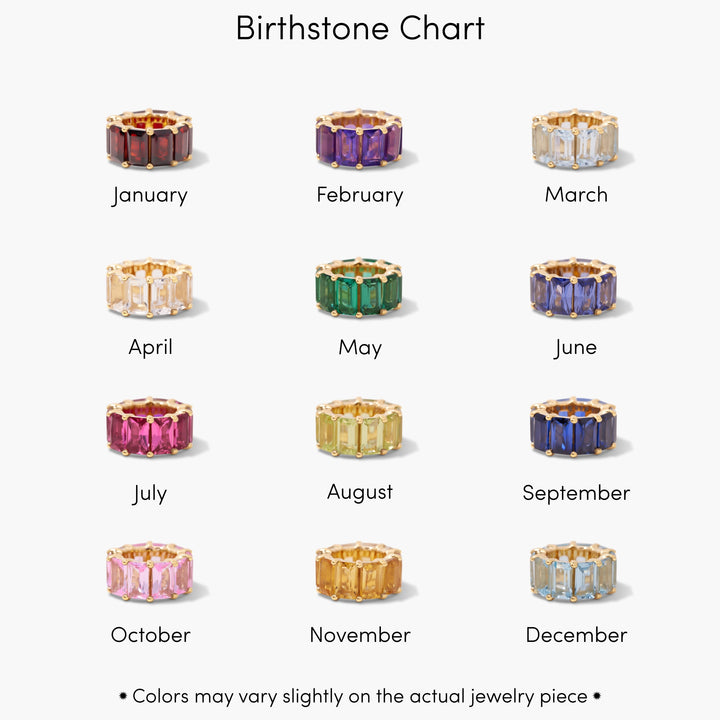The width and height of the screenshot is (720, 720).
Task: Click the January month label
Action: pos(150,195)
